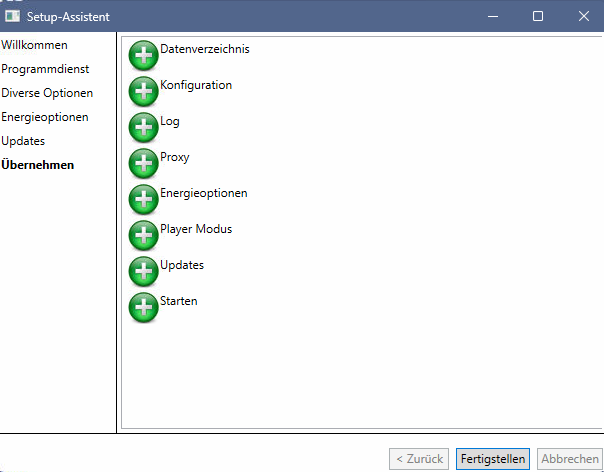Open the Programmdienst step in sidebar
The image size is (604, 472).
point(45,69)
